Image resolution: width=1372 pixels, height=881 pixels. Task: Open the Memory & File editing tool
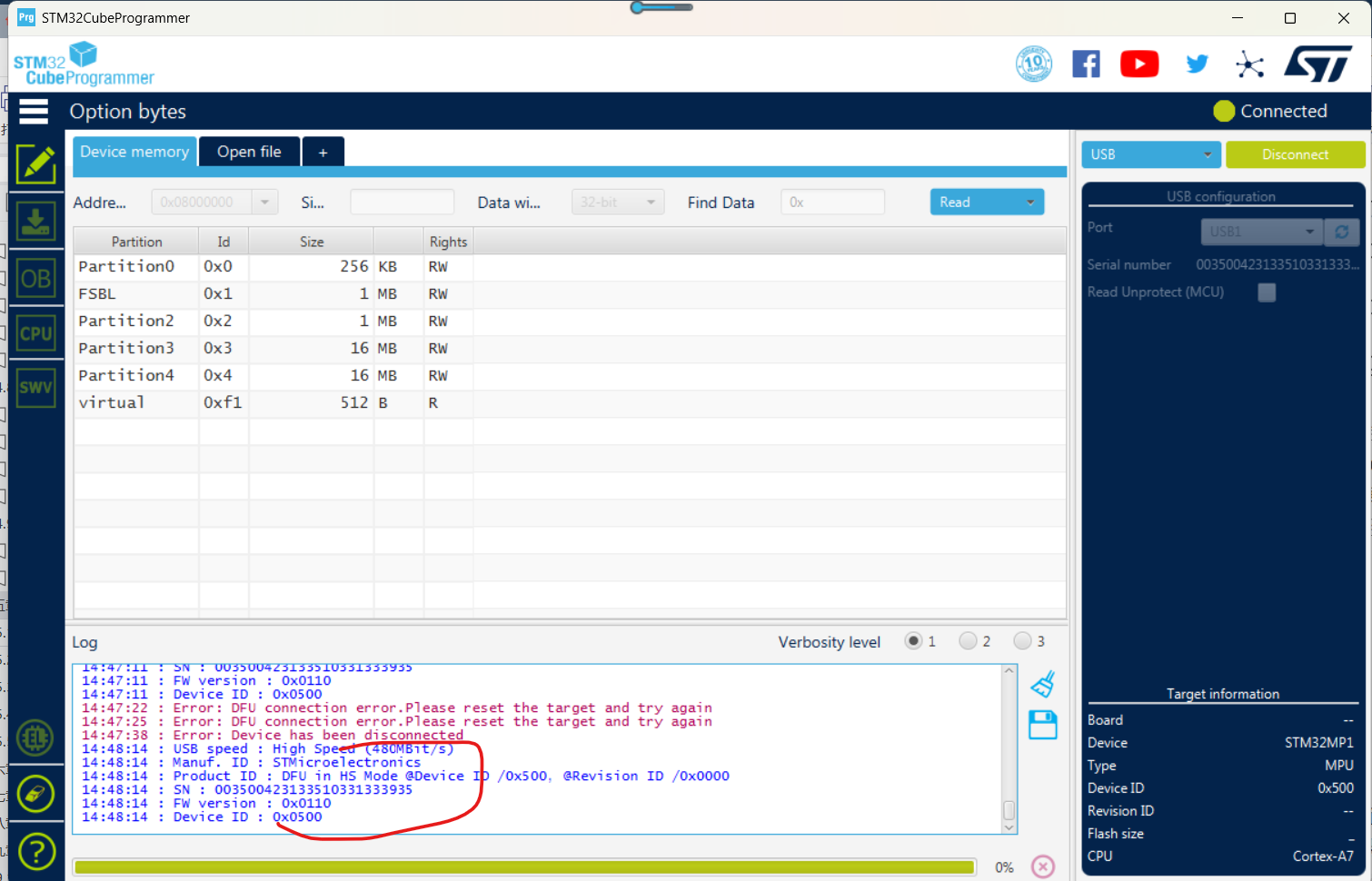pyautogui.click(x=36, y=164)
